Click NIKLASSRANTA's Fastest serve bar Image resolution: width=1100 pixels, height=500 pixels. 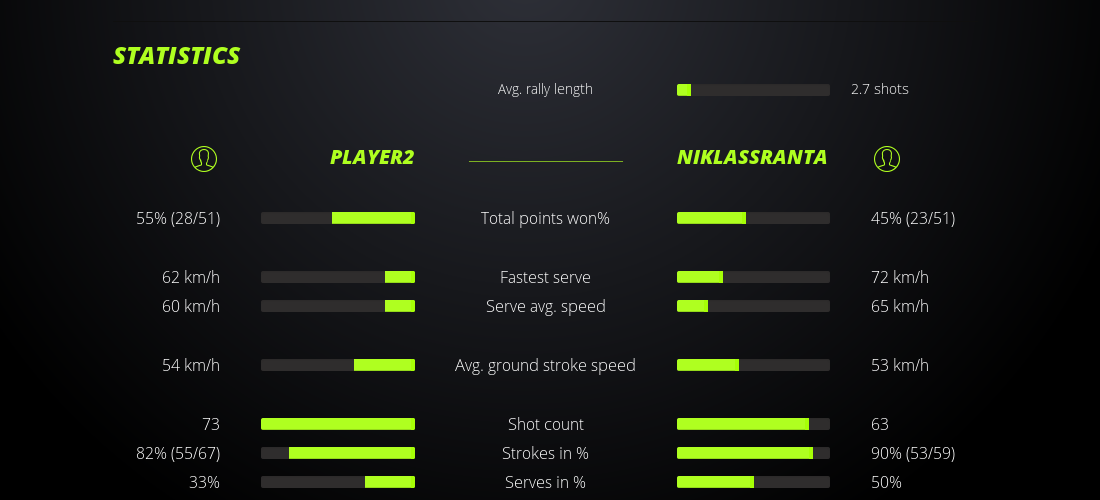tap(753, 277)
